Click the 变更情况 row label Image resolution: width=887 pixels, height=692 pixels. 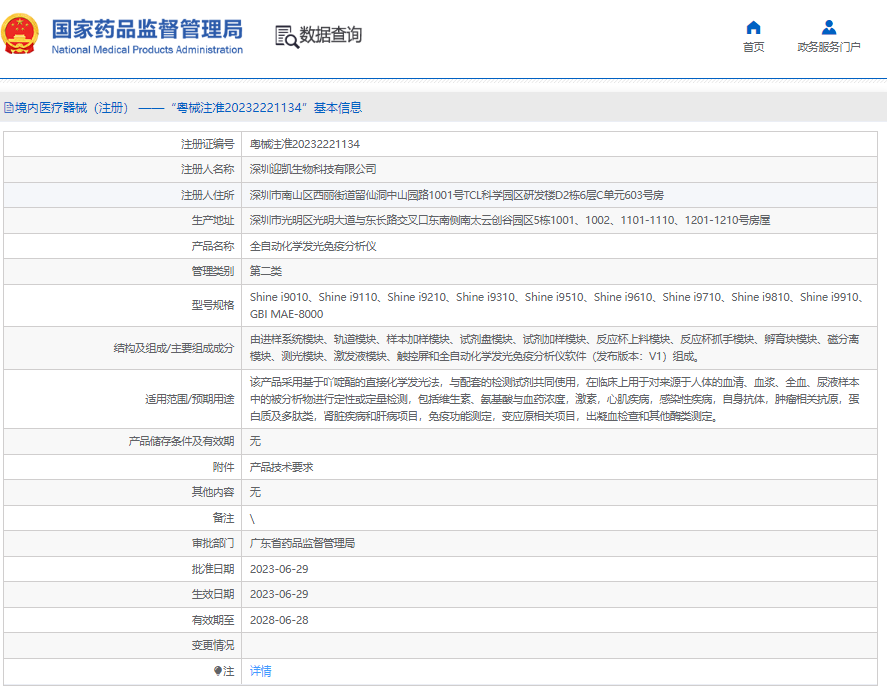click(213, 646)
